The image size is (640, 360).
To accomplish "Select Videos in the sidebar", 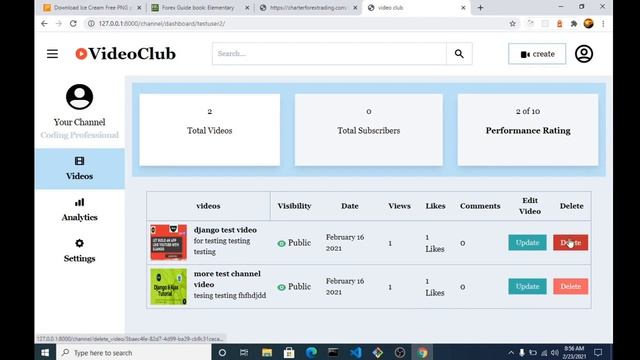I will point(80,169).
